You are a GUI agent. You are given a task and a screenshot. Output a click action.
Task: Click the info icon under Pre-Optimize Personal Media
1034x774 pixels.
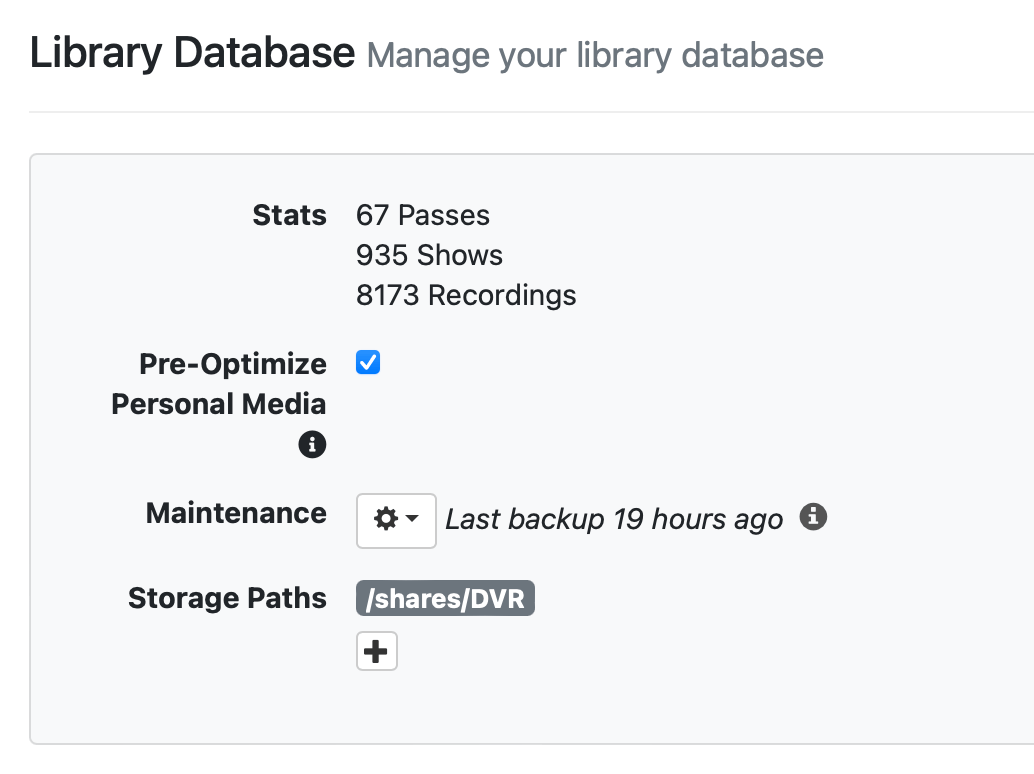pyautogui.click(x=312, y=444)
